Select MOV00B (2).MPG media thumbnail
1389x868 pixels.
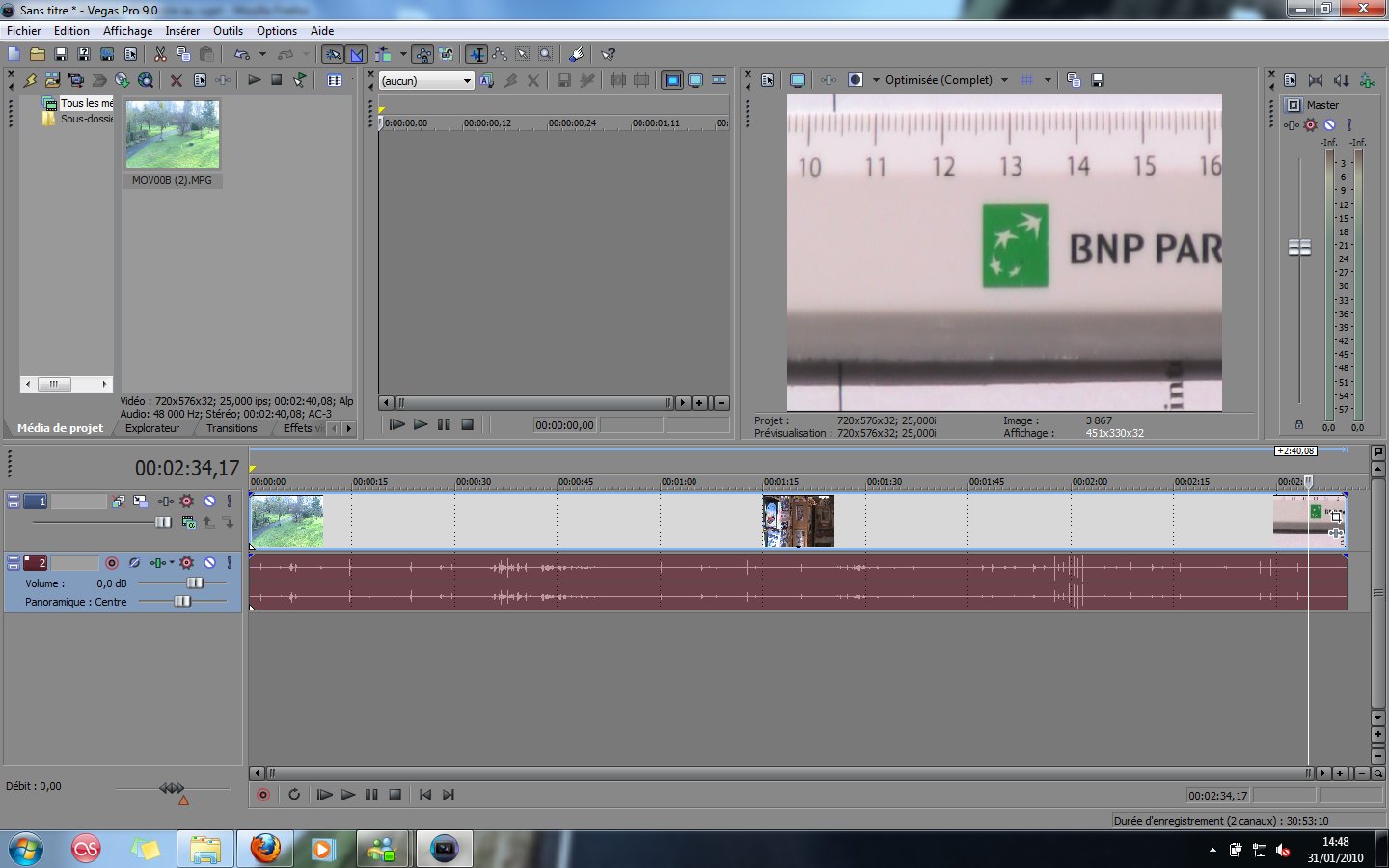coord(173,135)
